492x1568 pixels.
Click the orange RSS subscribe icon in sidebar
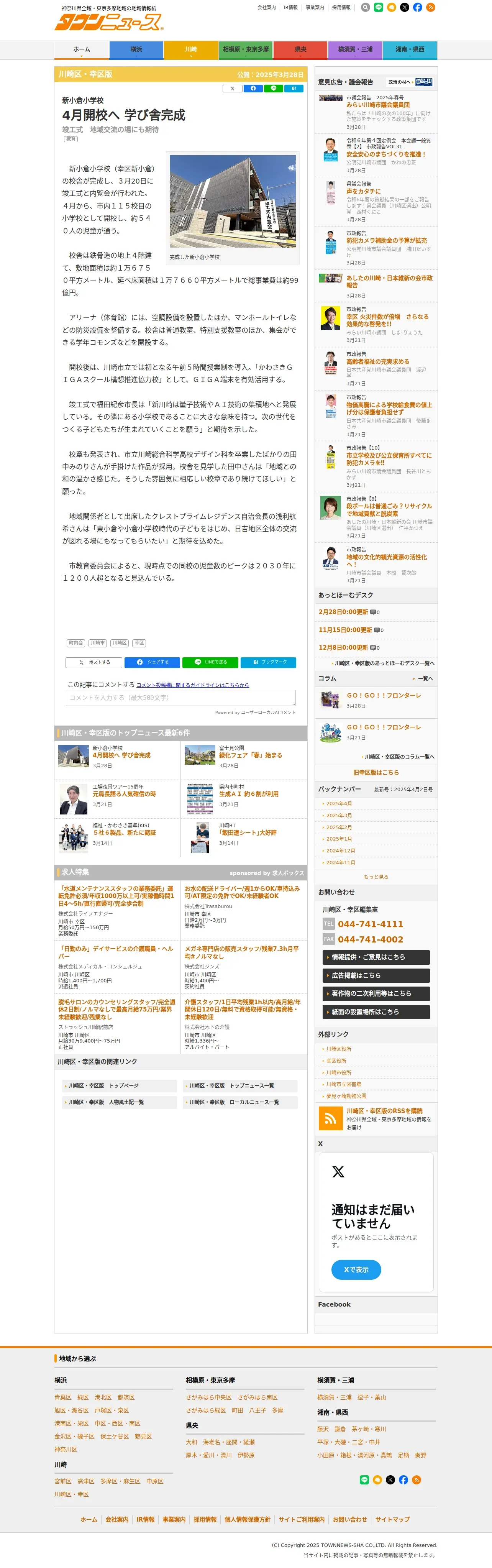[330, 1118]
